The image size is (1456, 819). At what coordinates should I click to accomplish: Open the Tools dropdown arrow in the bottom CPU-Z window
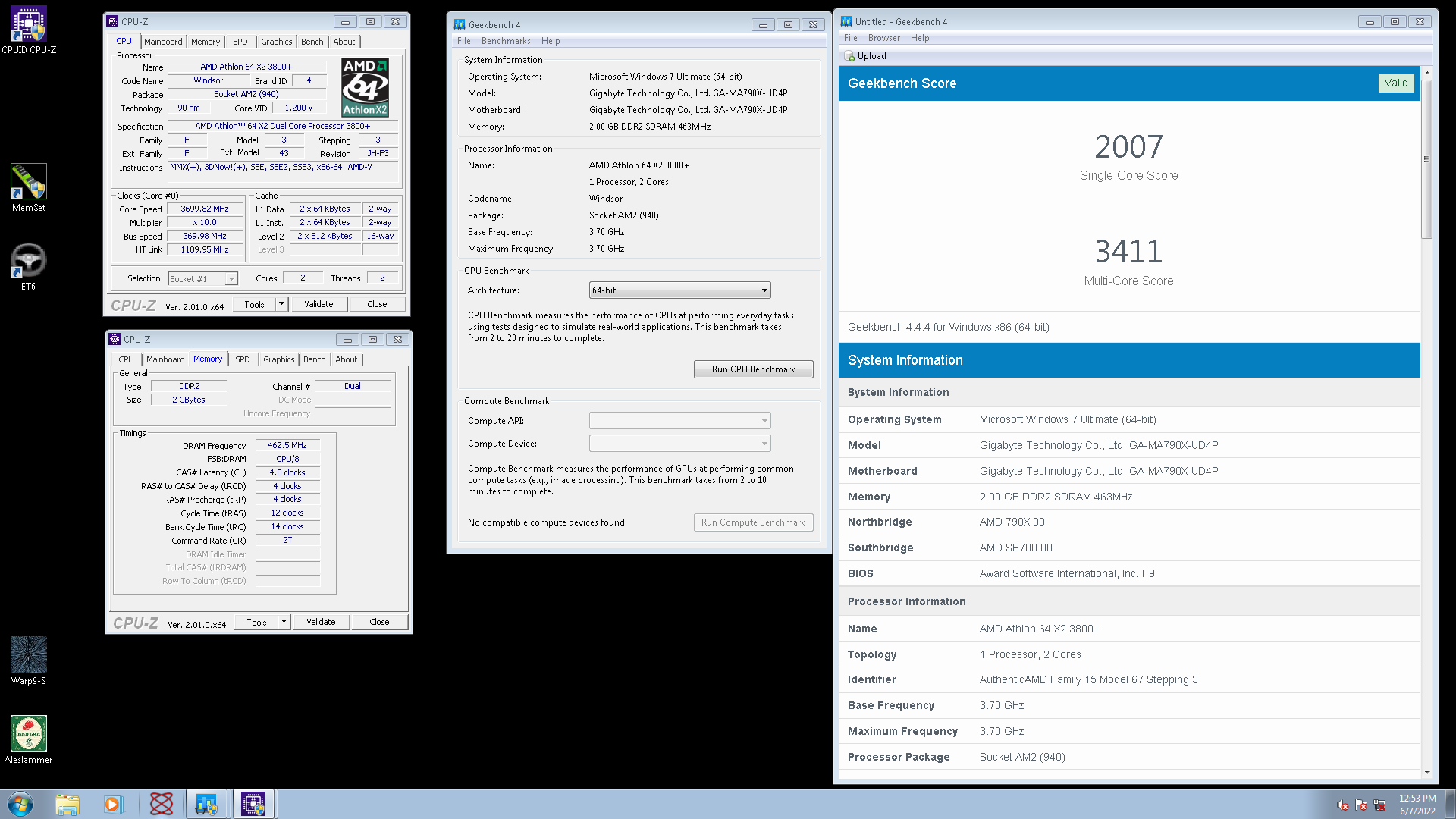[284, 622]
